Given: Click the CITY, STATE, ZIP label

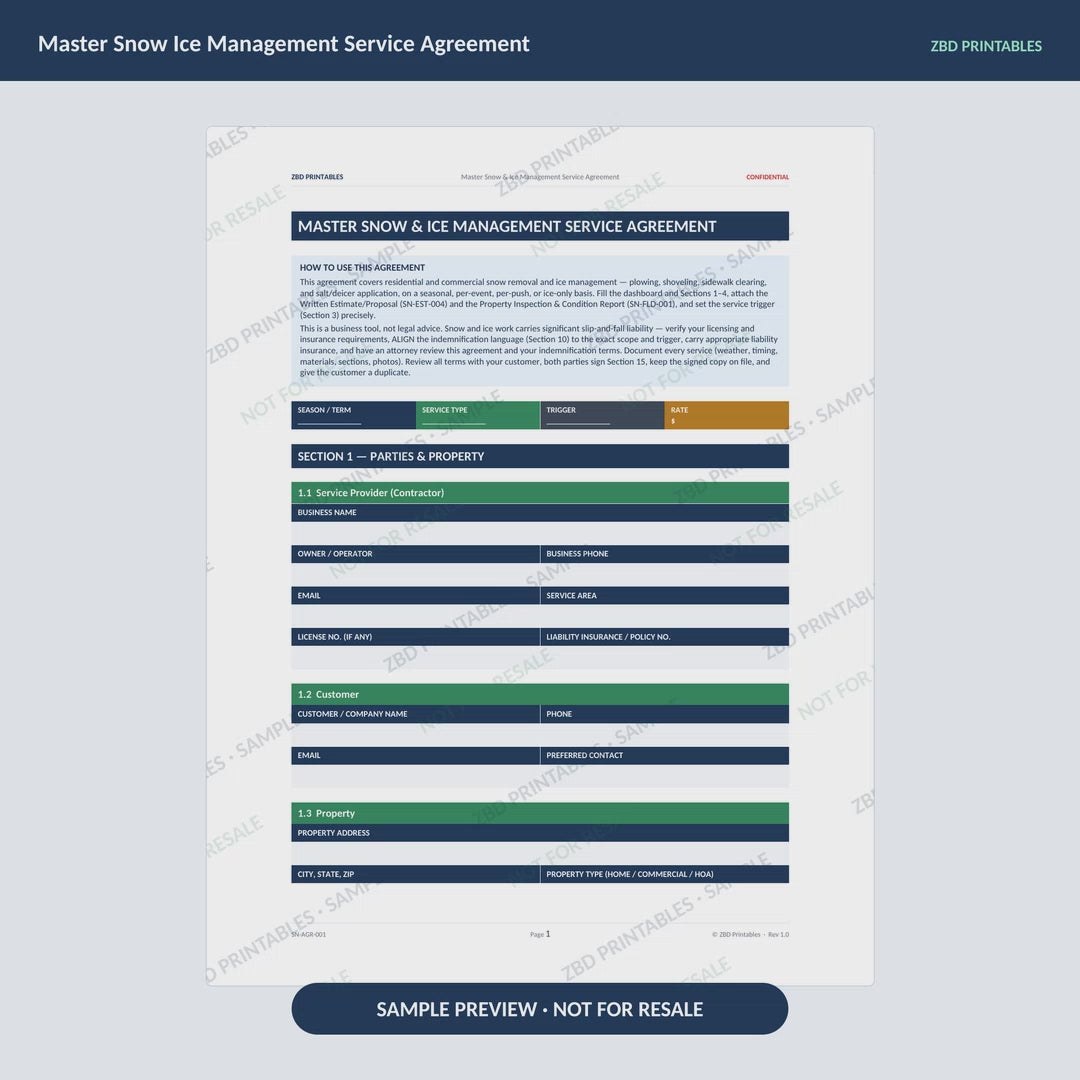Looking at the screenshot, I should 326,874.
